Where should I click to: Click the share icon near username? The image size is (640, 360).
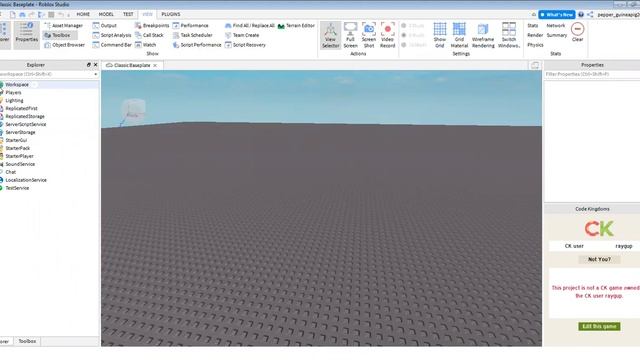(x=590, y=15)
